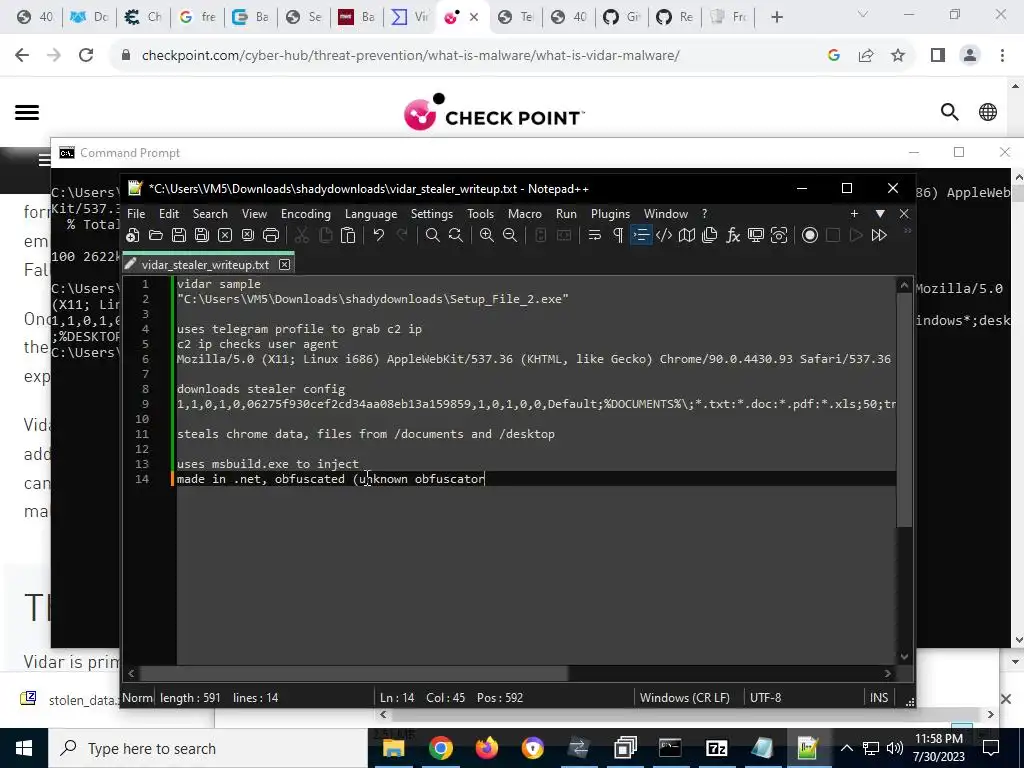This screenshot has height=768, width=1024.
Task: Toggle the indent guide button
Action: [641, 235]
